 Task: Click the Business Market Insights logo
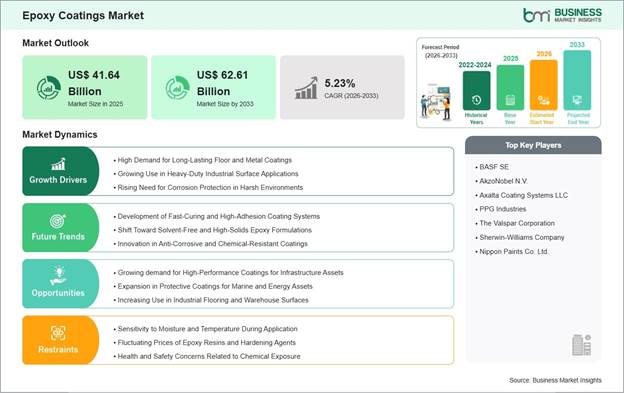(562, 15)
